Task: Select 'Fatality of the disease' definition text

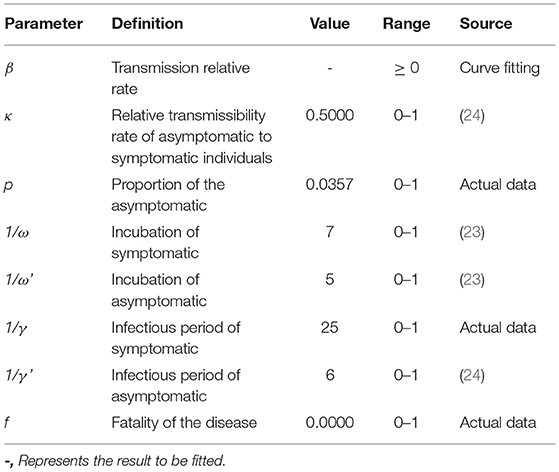Action: pos(184,423)
